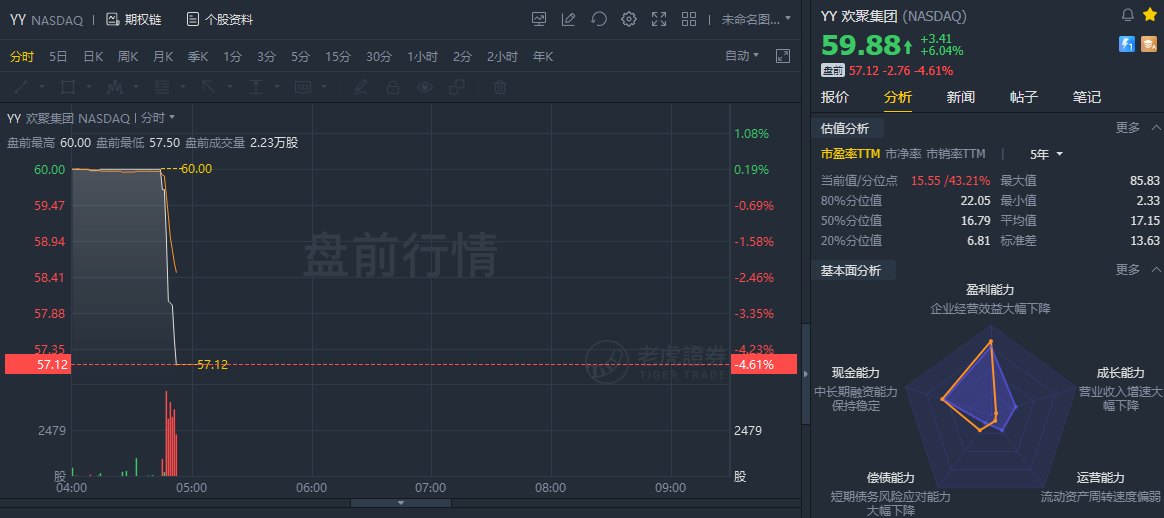Switch to the 5日 timeframe

point(59,56)
